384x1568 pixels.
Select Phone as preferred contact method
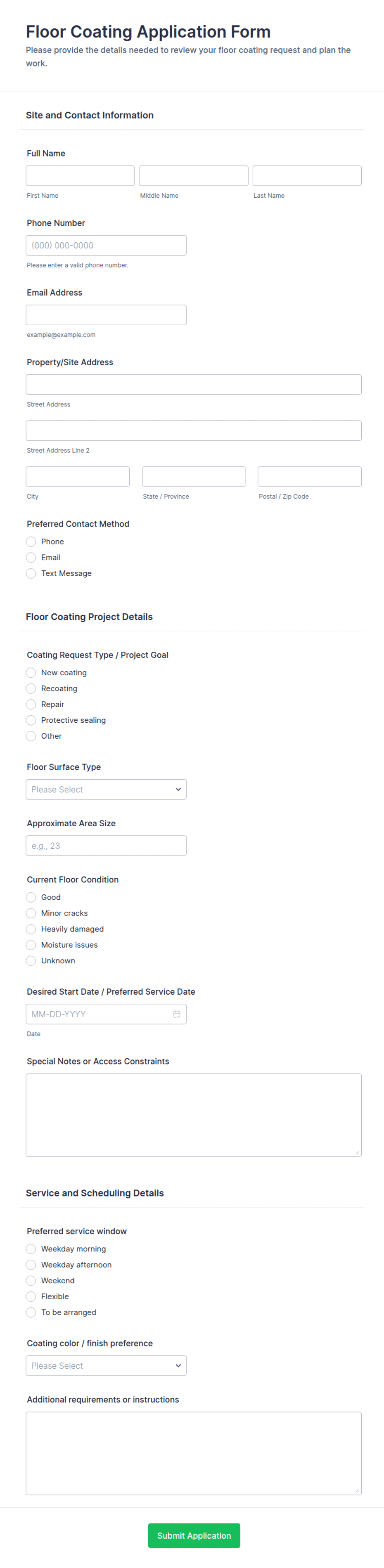(x=31, y=542)
